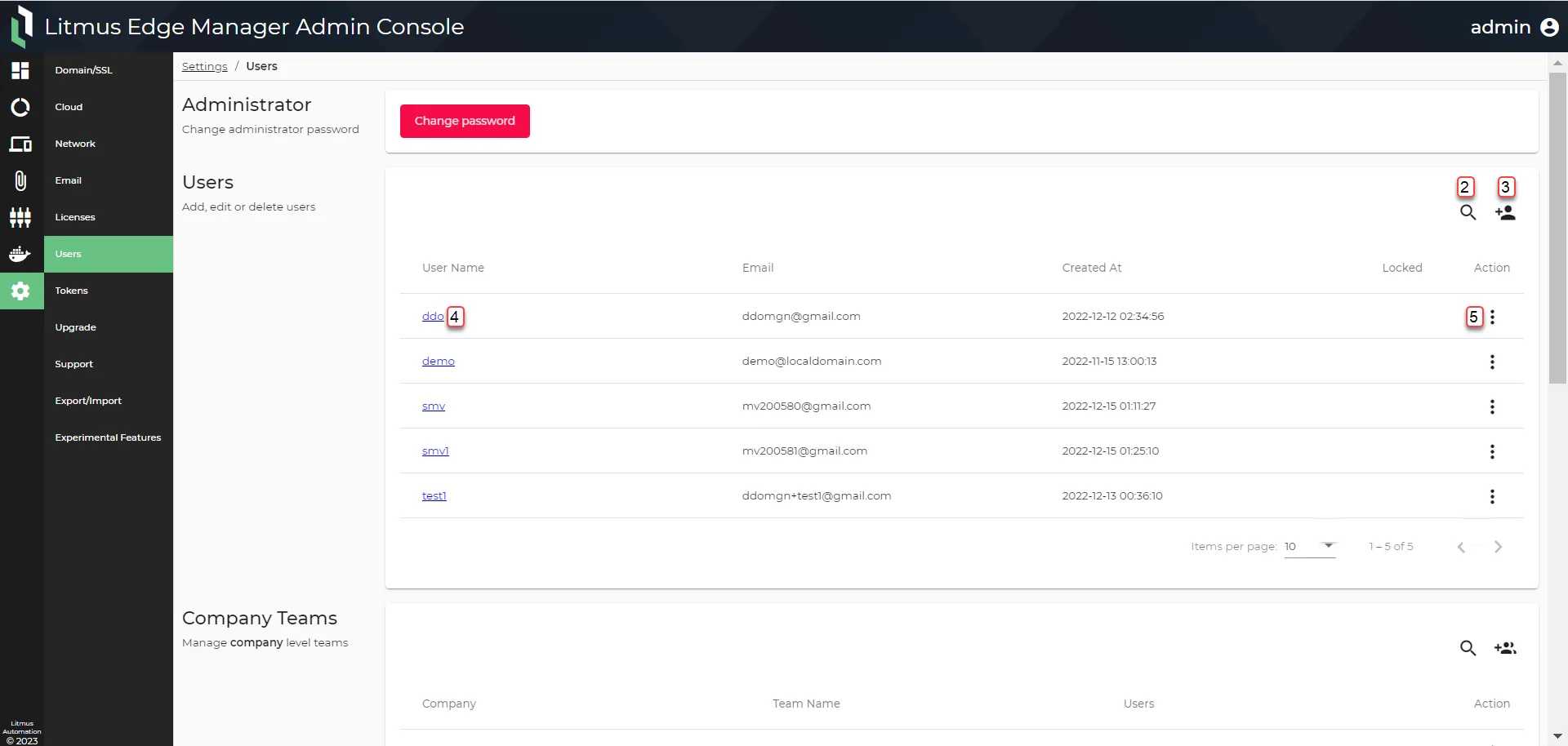Open user link smv1
Screen dimensions: 1568x746
[x=435, y=451]
